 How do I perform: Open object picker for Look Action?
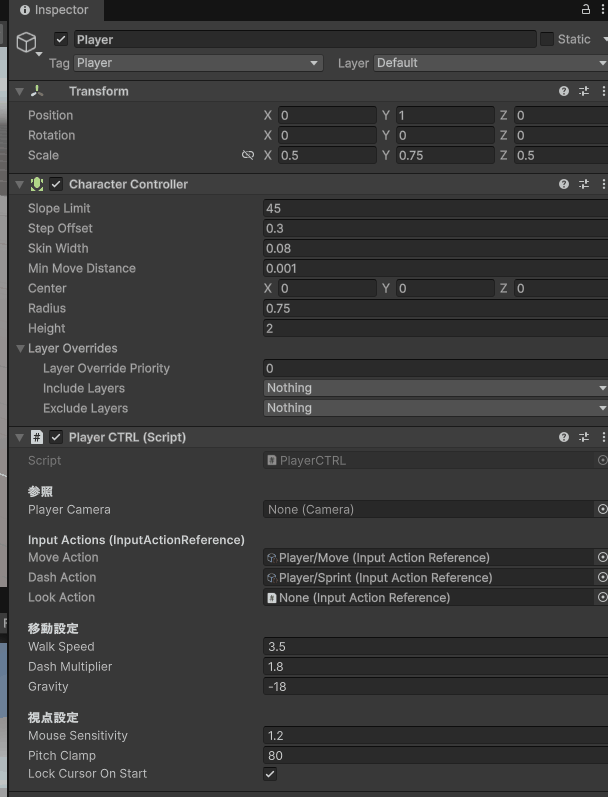click(602, 597)
